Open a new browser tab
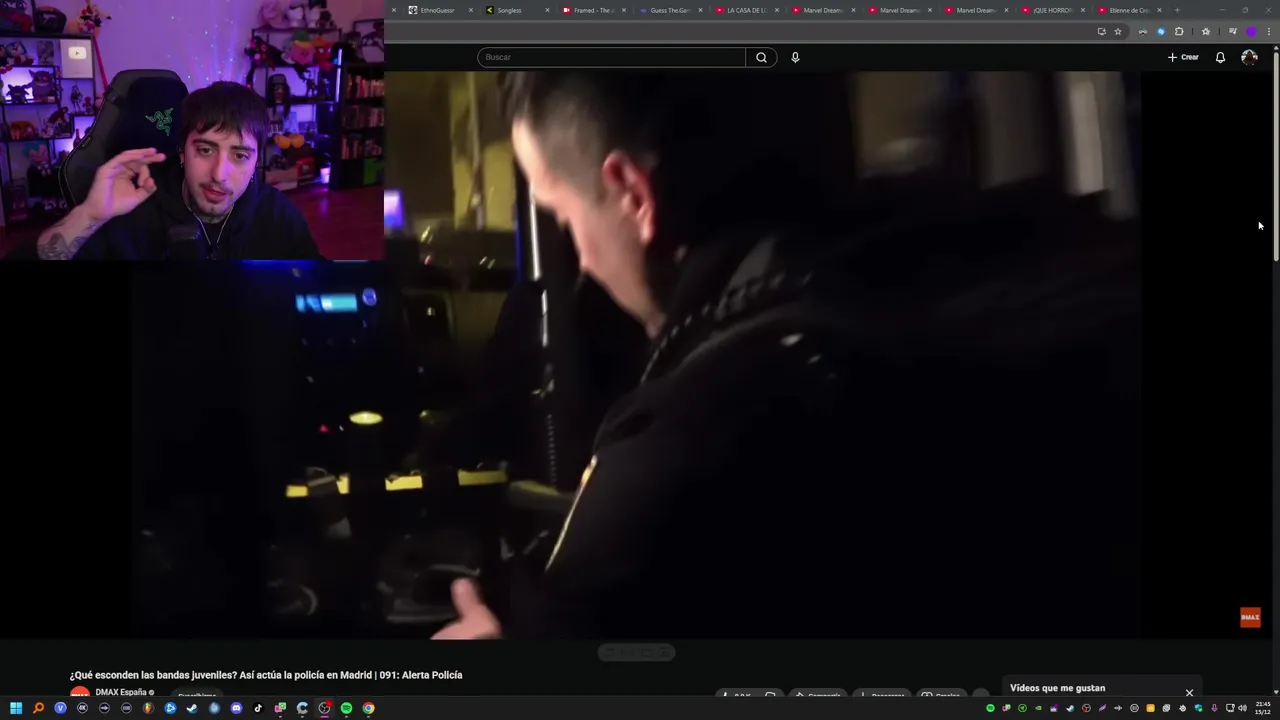The width and height of the screenshot is (1280, 720). (x=1177, y=10)
